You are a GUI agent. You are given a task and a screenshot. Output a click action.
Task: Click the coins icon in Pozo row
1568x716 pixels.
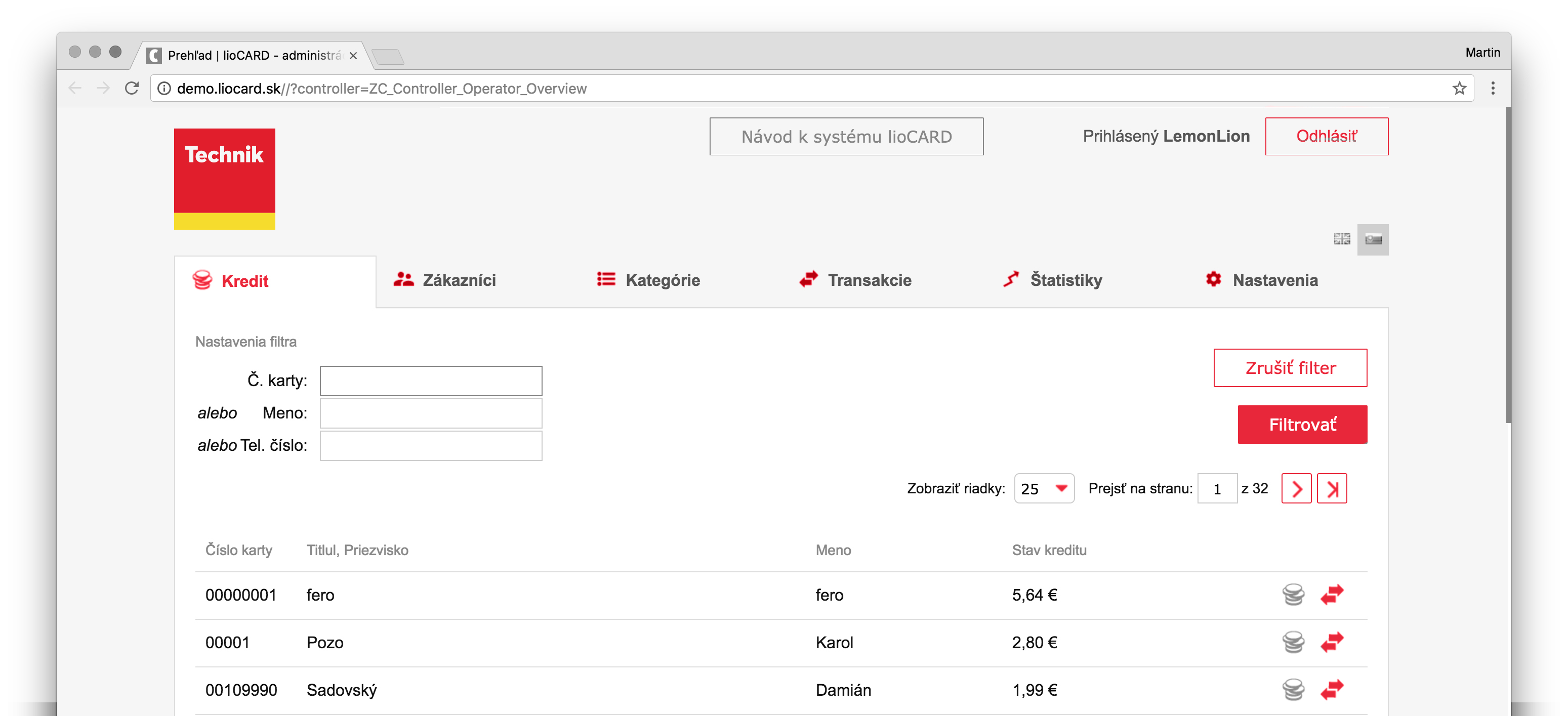(1293, 642)
